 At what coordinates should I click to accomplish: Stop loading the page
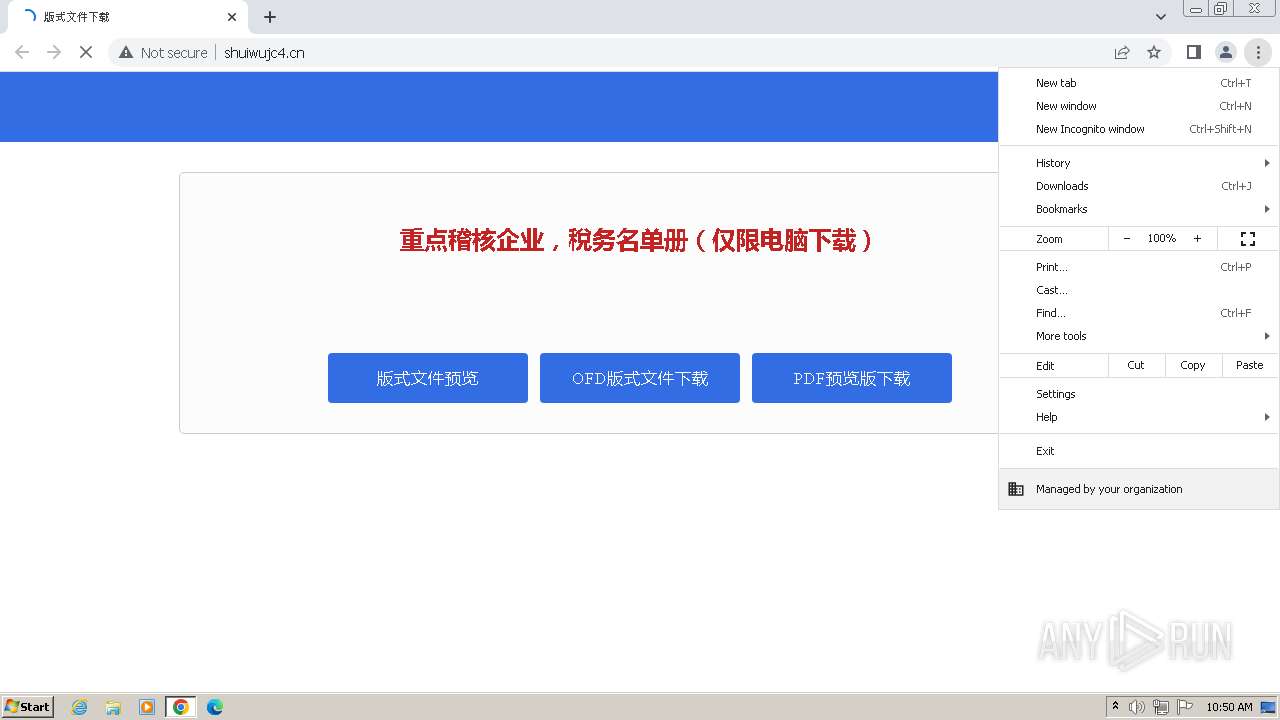[86, 52]
